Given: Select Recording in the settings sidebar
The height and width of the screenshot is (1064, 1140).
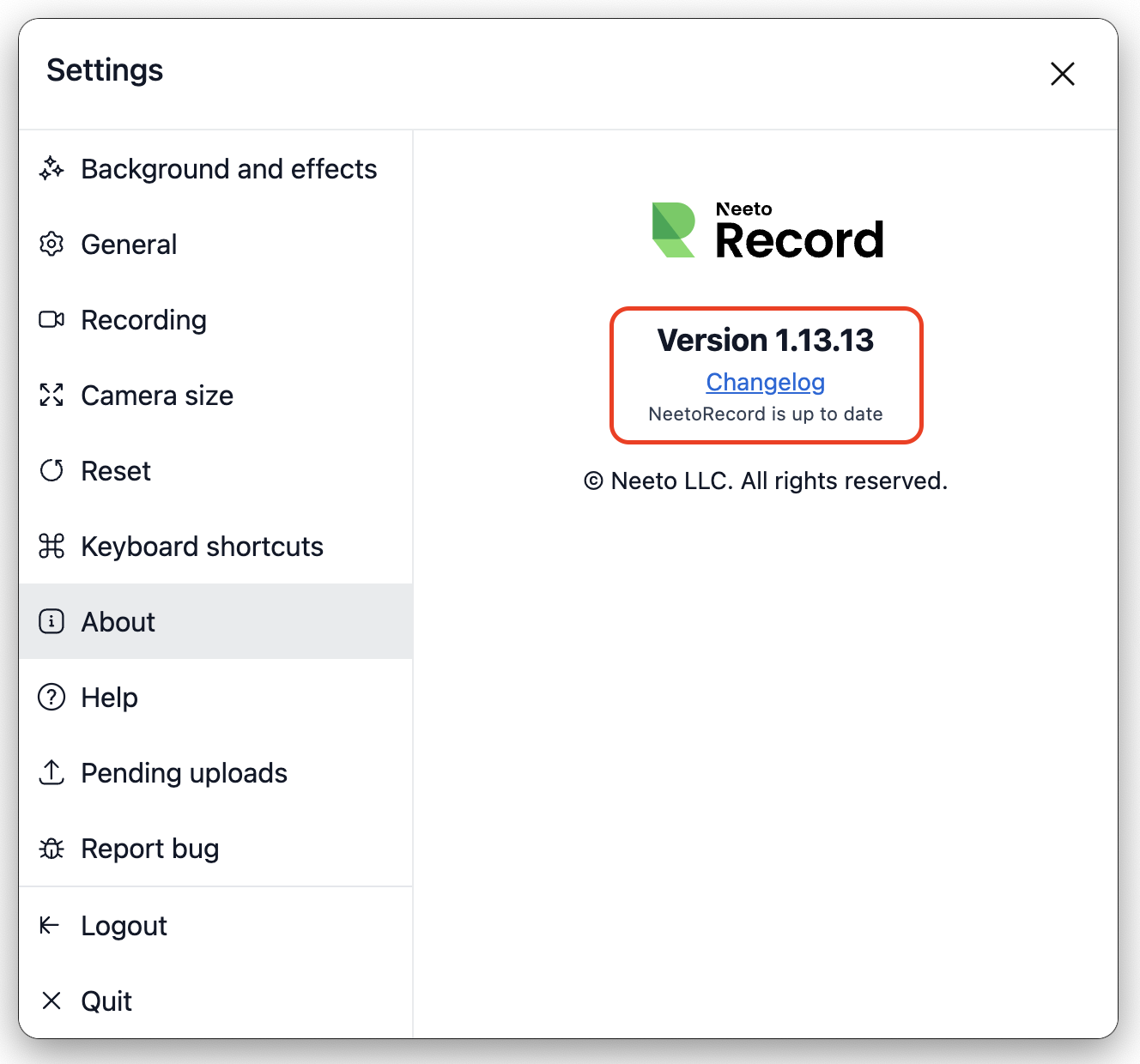Looking at the screenshot, I should [215, 320].
